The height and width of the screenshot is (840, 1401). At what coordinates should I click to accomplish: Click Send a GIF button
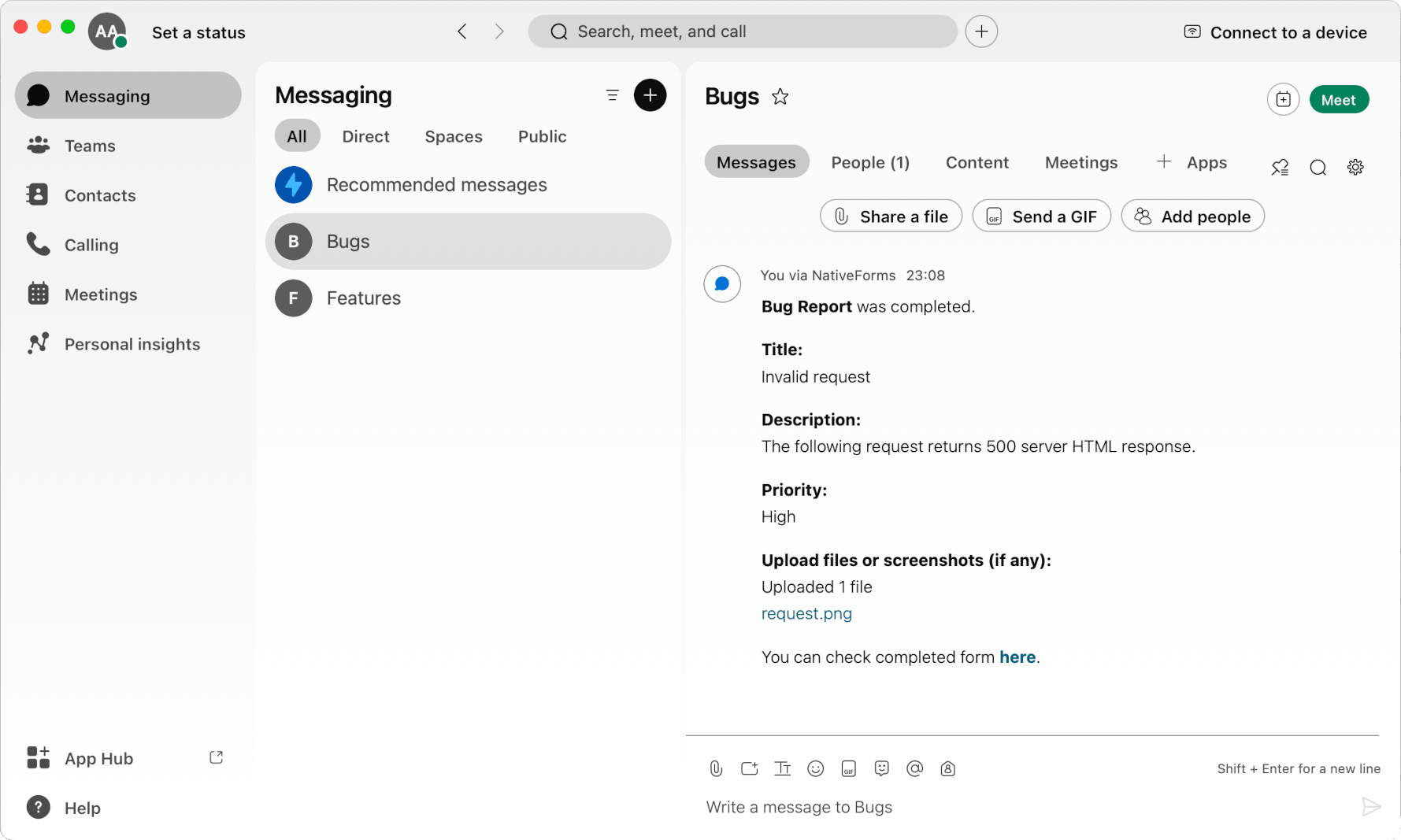coord(1041,216)
